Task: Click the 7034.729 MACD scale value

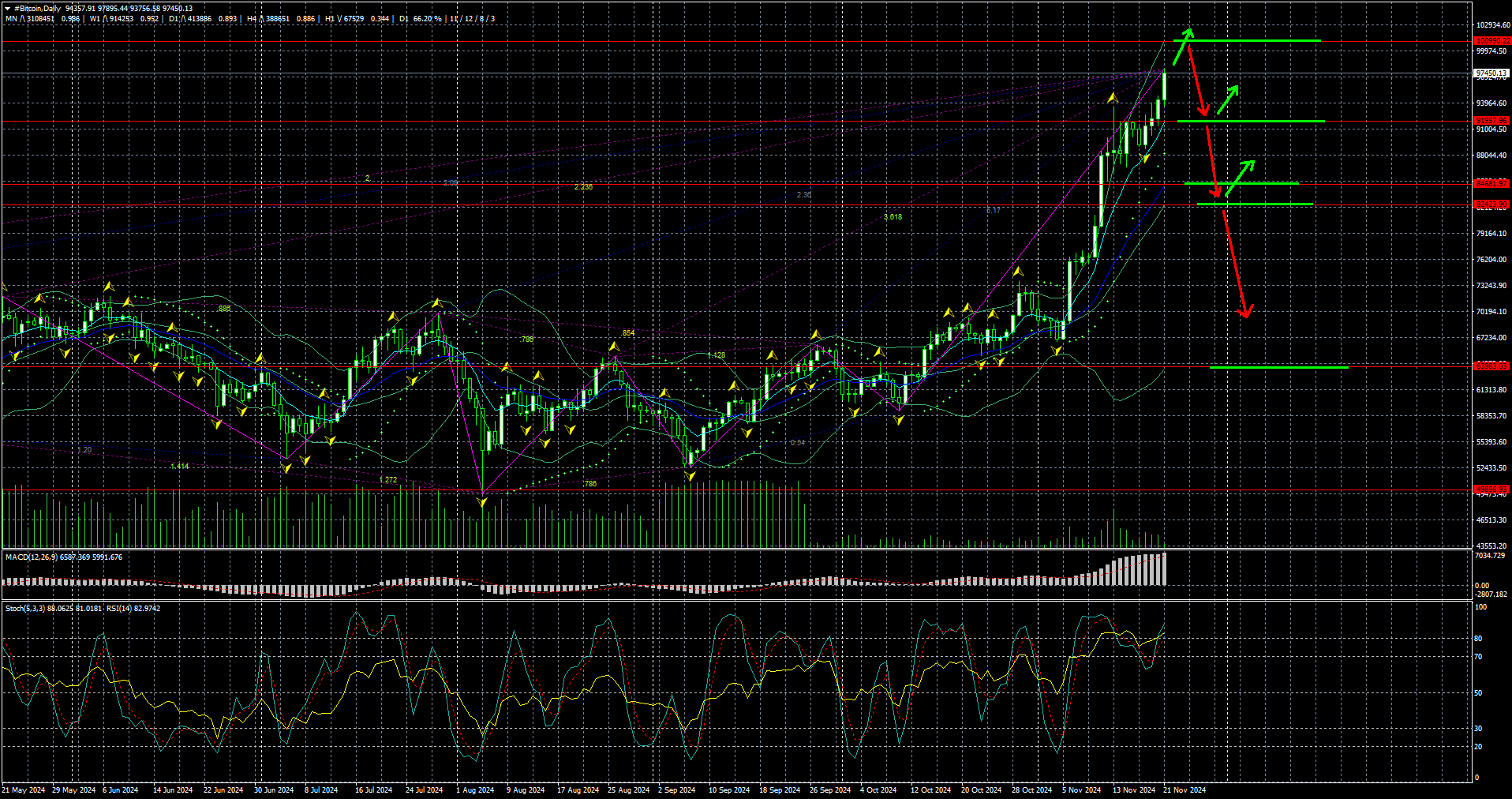Action: tap(1491, 557)
